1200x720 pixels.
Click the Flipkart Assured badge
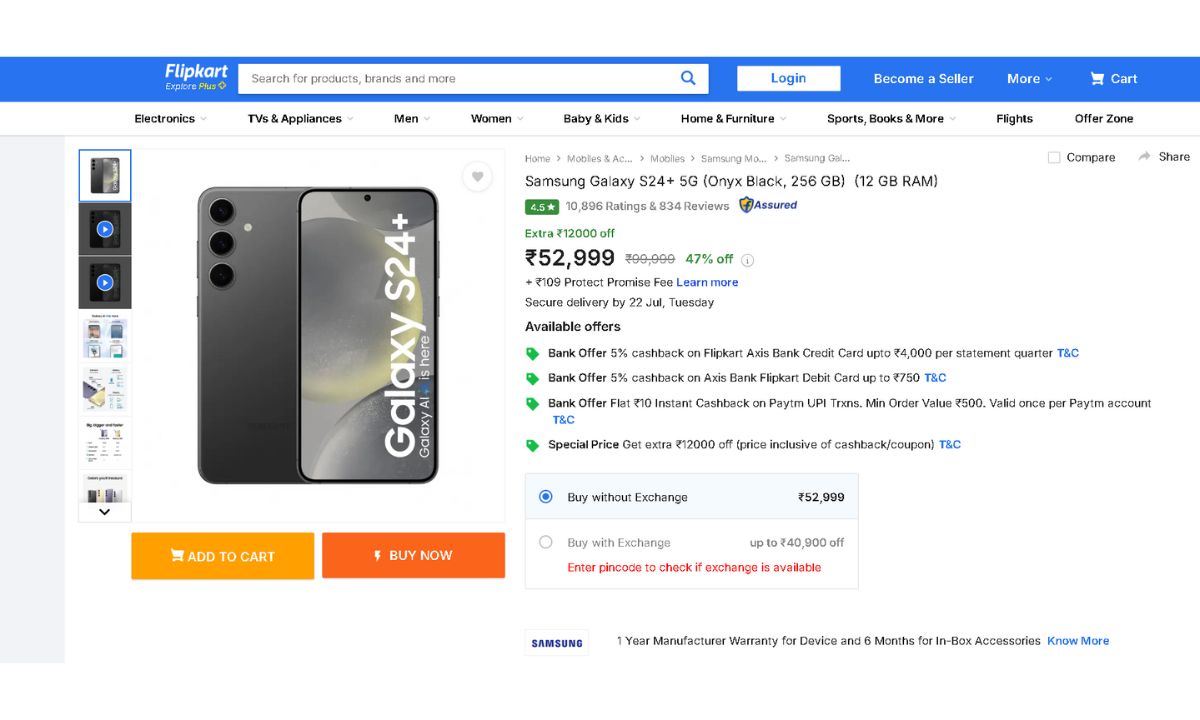768,205
